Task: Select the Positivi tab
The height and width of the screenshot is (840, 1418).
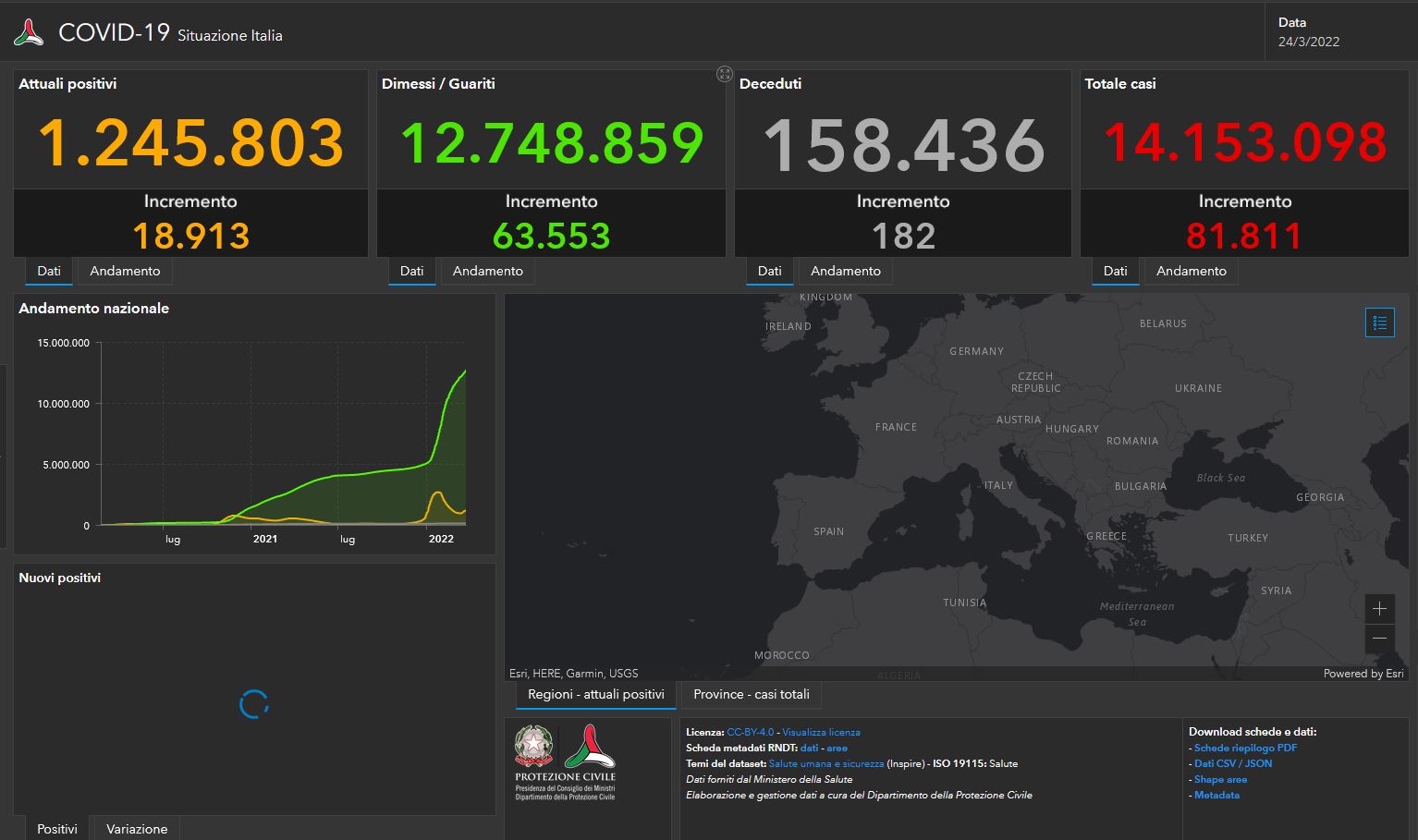Action: pos(57,828)
